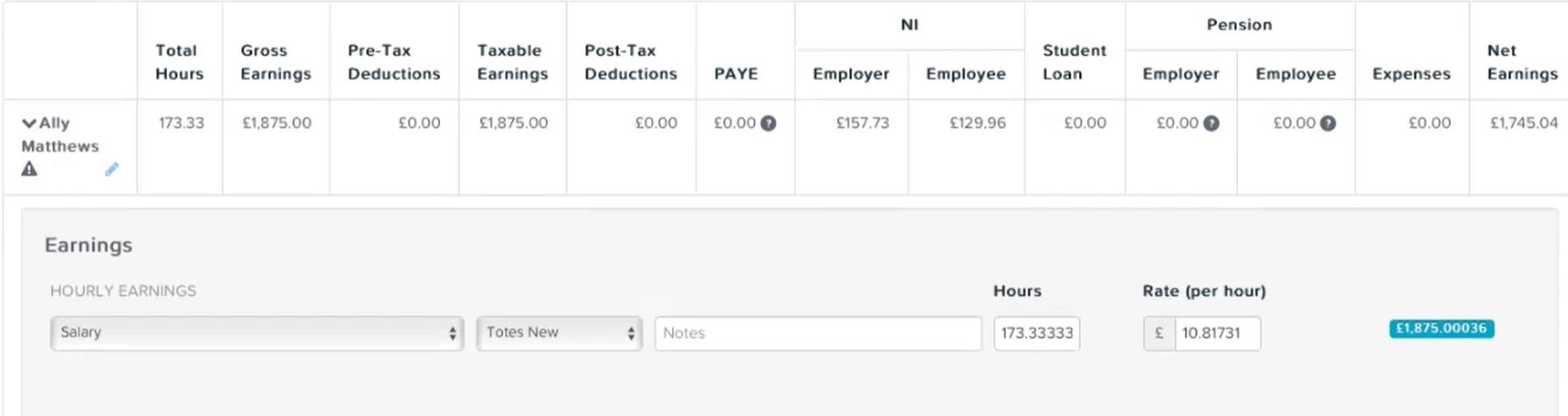1568x416 pixels.
Task: Open the Salary earnings type dropdown
Action: [257, 333]
